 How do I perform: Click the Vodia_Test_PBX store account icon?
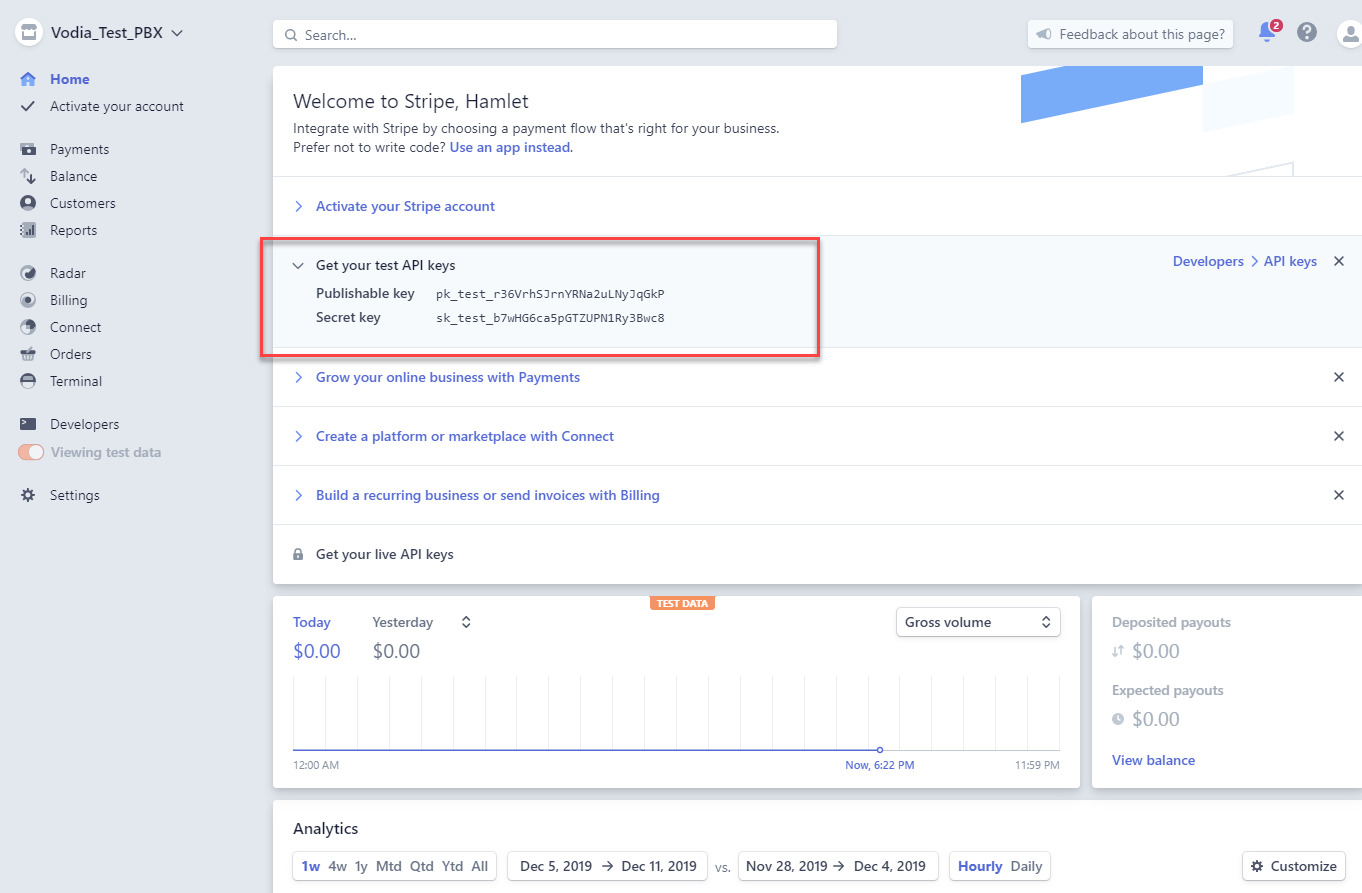29,32
